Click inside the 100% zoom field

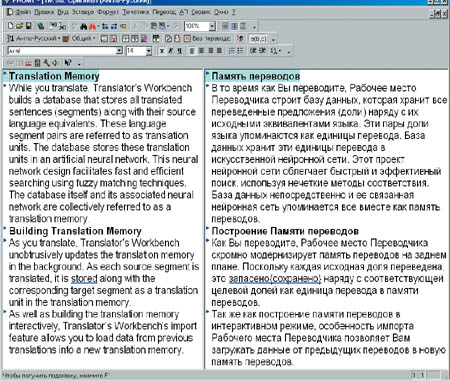pyautogui.click(x=196, y=26)
